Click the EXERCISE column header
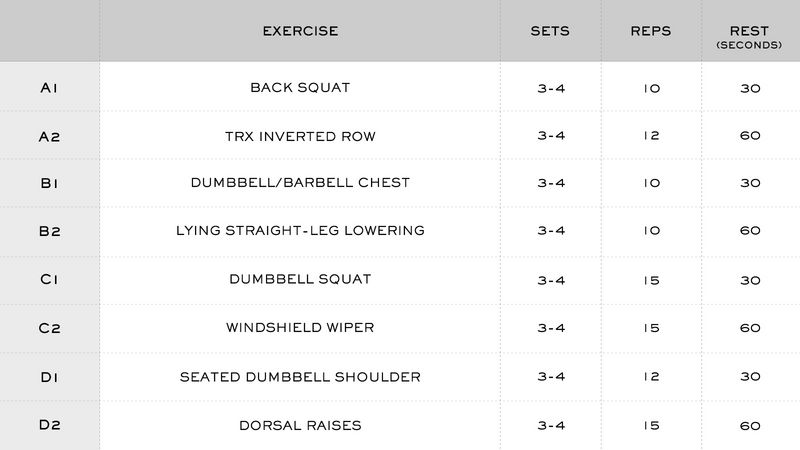 pos(300,31)
